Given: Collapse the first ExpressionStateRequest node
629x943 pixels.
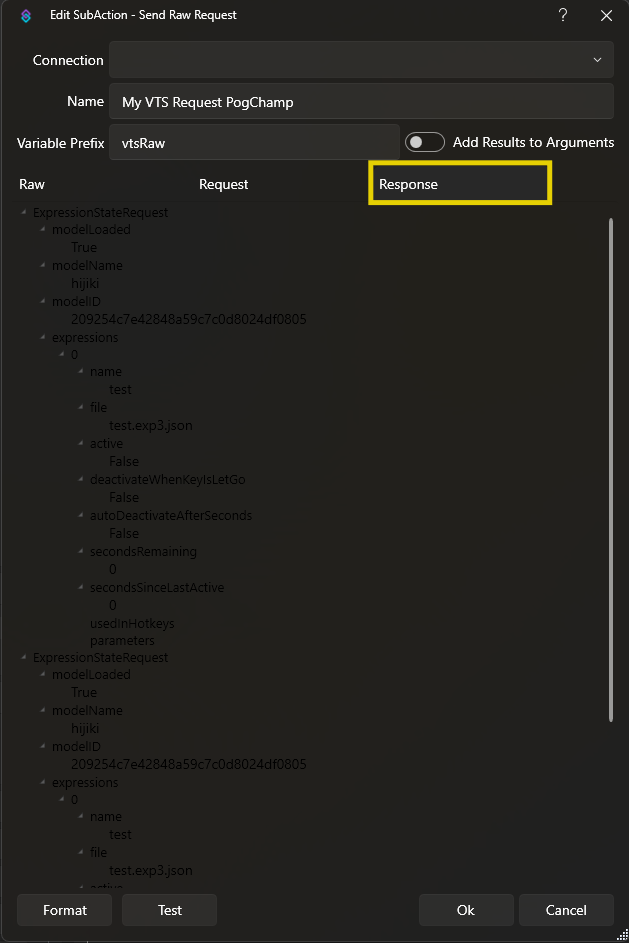Looking at the screenshot, I should tap(24, 212).
